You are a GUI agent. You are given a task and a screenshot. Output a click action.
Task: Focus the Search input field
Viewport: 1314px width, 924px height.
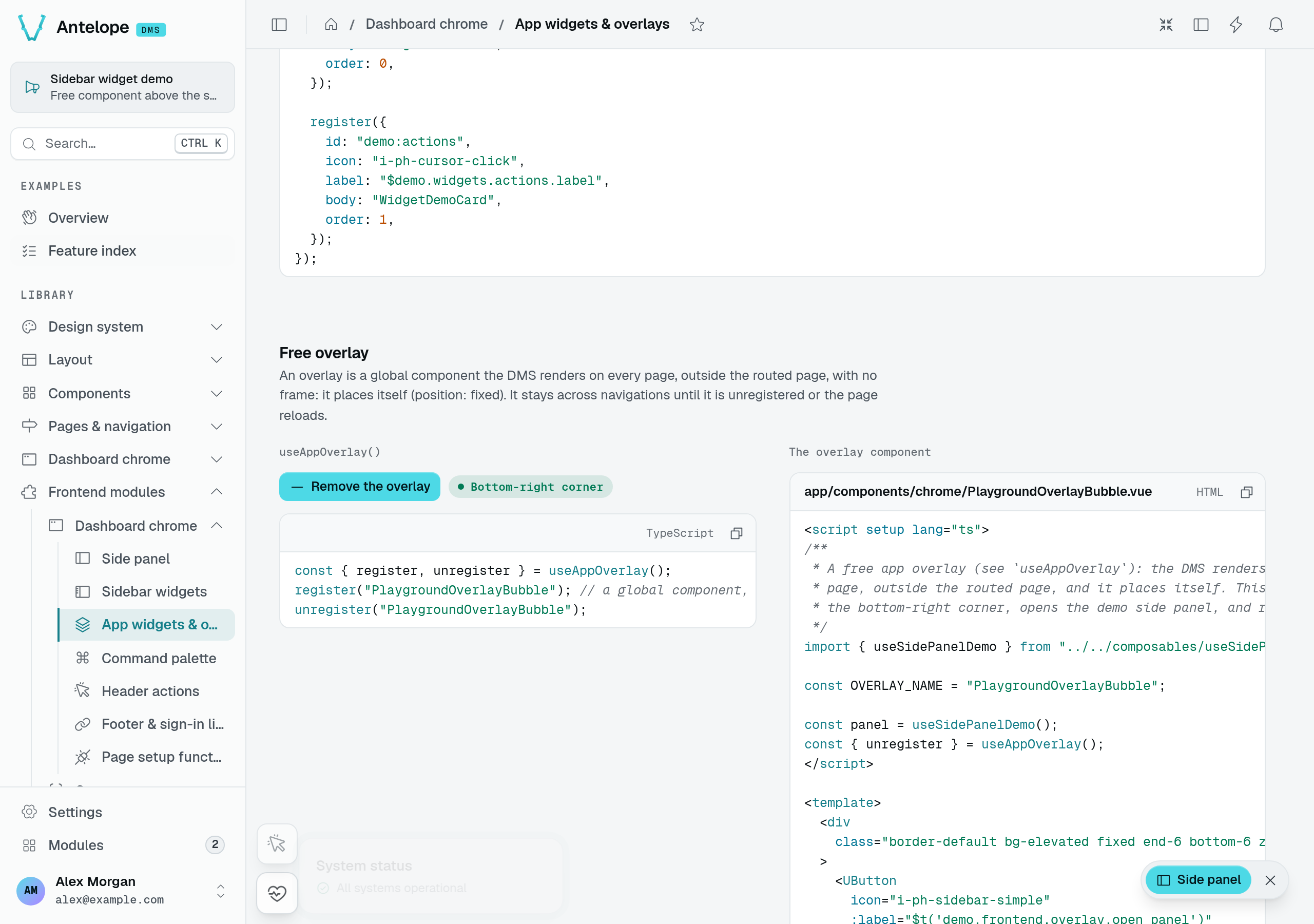coord(123,143)
